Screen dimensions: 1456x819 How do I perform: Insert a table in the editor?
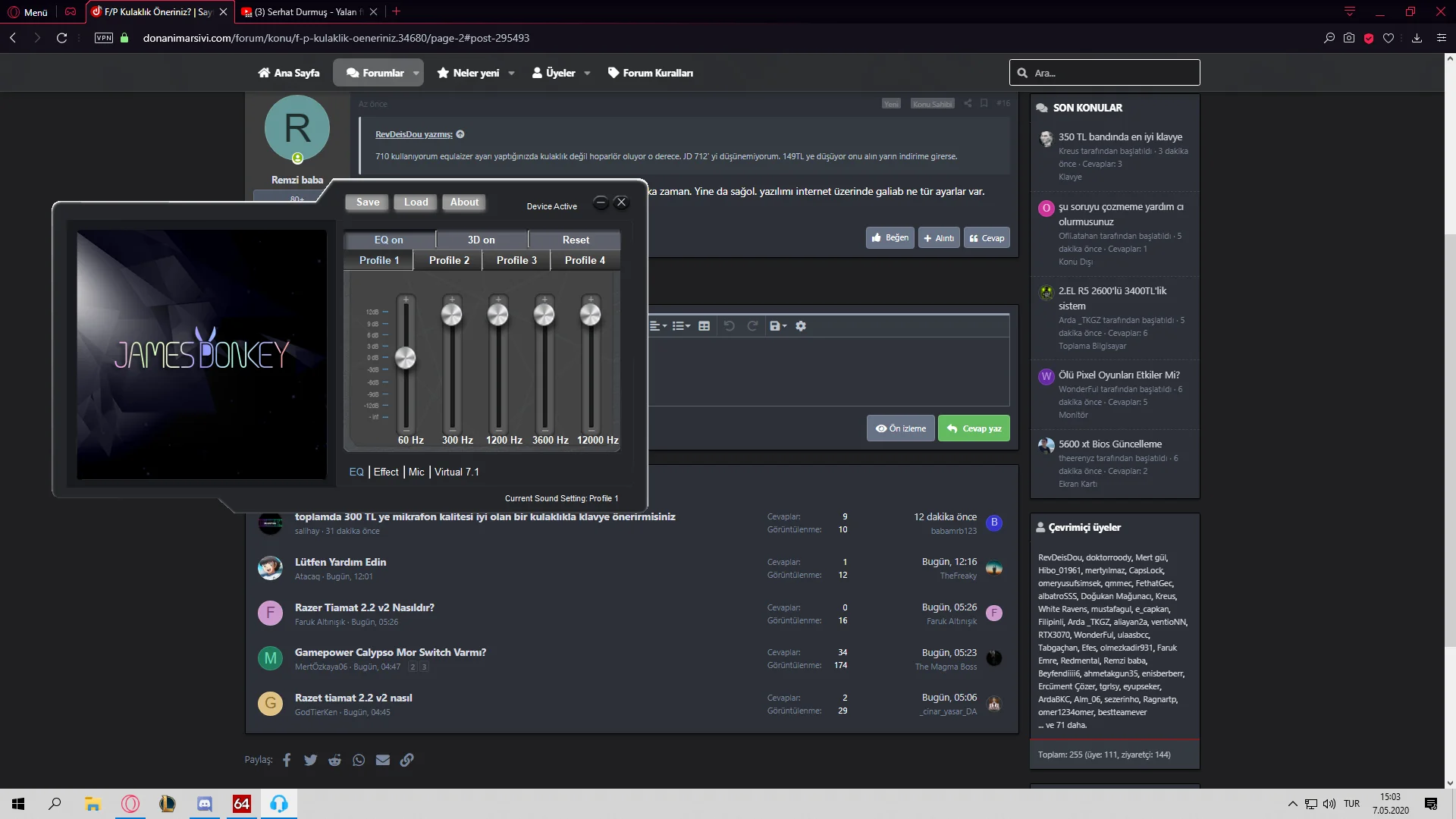(704, 326)
